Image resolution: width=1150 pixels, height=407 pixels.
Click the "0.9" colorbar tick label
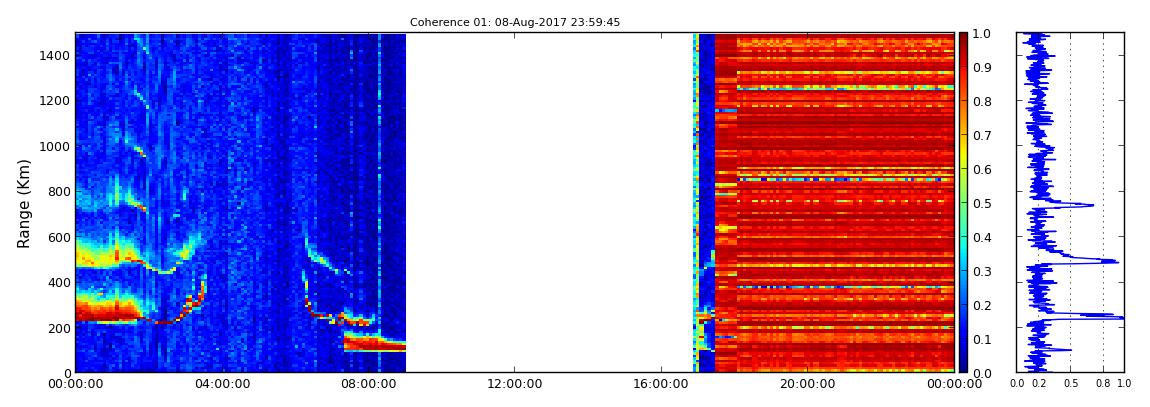click(x=983, y=67)
